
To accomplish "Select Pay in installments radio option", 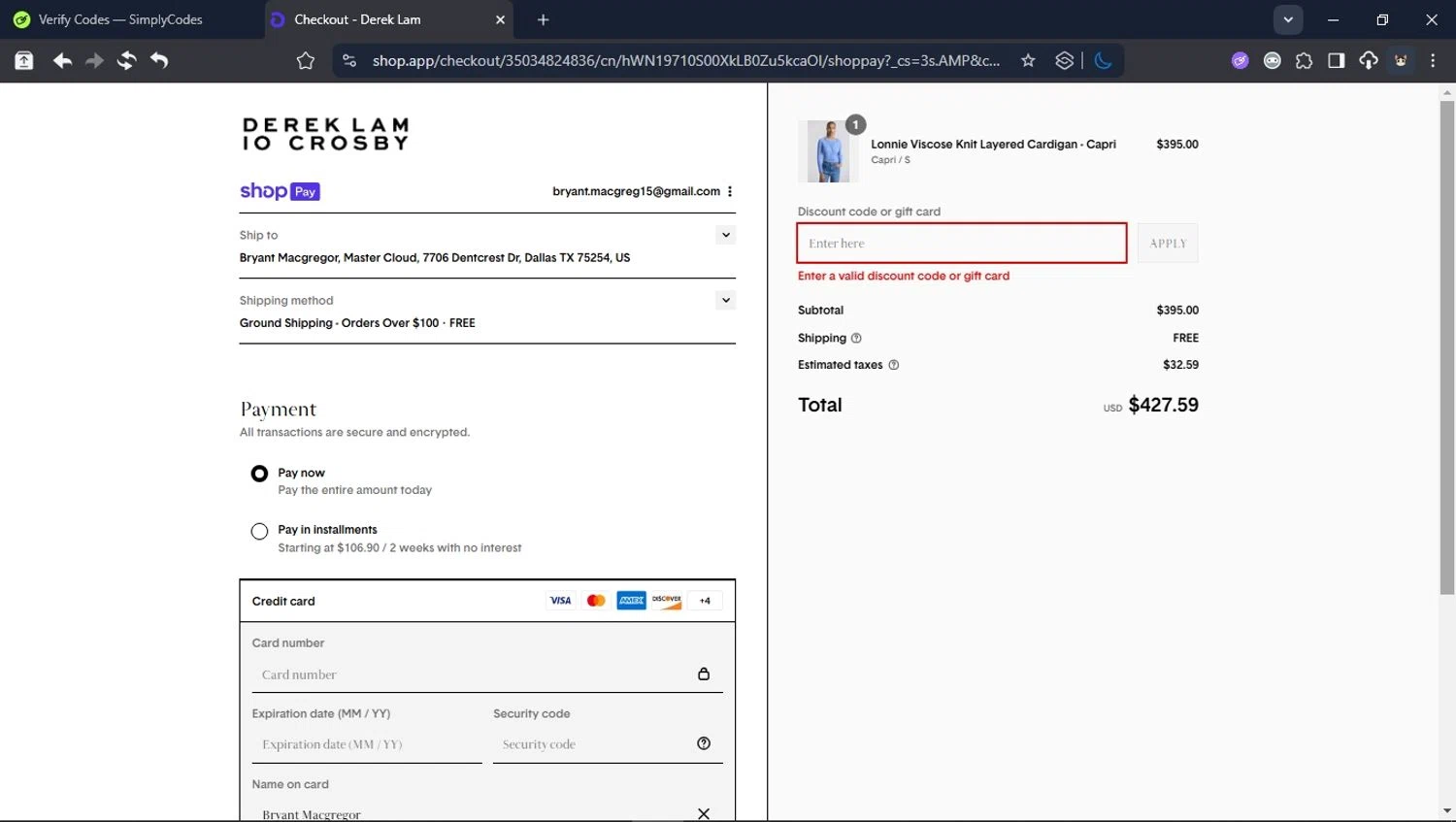I will pos(259,531).
